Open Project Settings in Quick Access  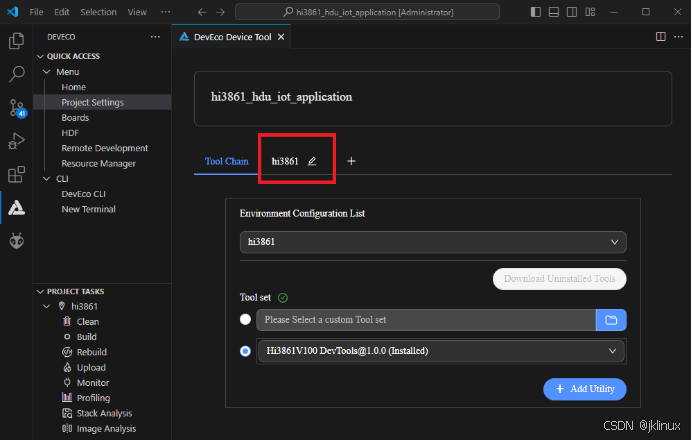click(x=93, y=102)
